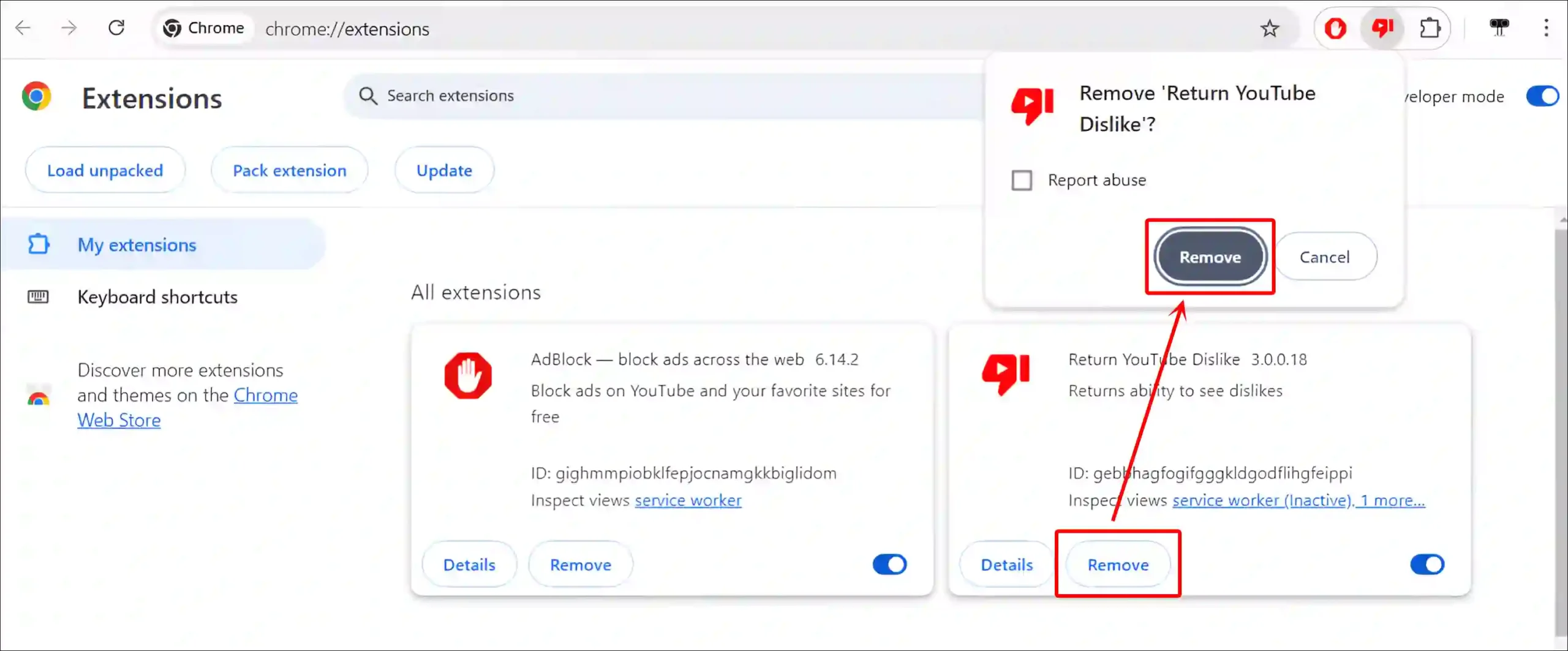Disable the Return YouTube Dislike toggle
Screen dimensions: 1568x651
pos(1427,564)
